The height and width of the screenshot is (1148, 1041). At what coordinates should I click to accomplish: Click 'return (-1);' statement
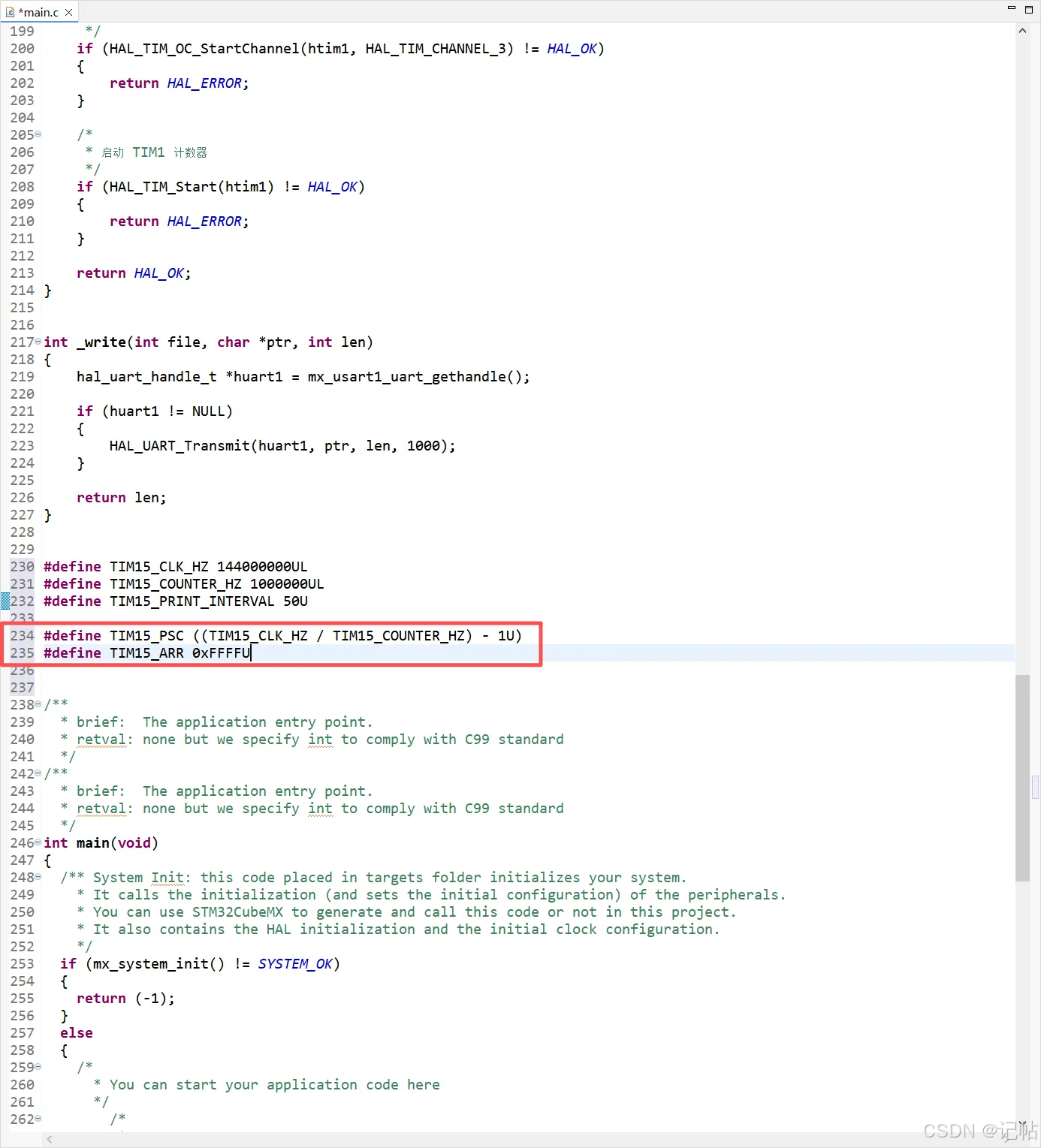(x=125, y=999)
